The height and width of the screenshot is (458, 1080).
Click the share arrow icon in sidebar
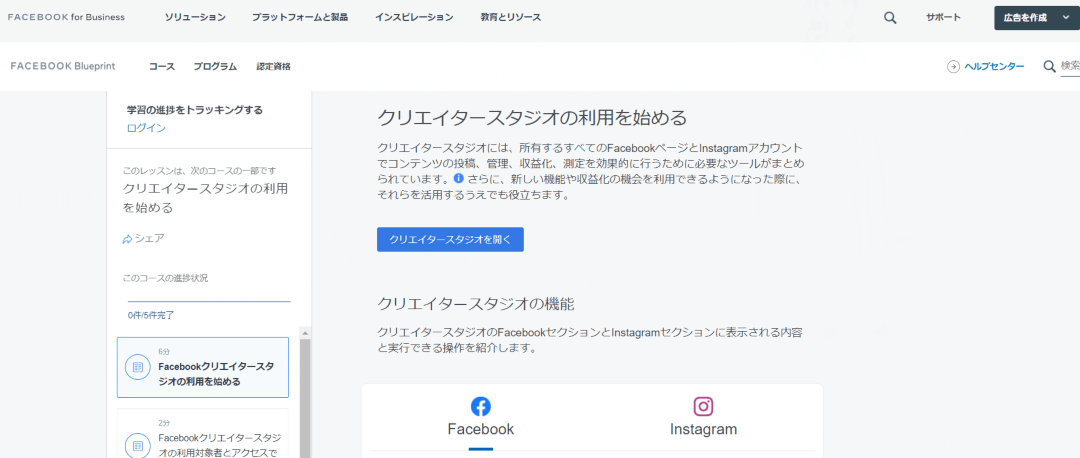[127, 239]
